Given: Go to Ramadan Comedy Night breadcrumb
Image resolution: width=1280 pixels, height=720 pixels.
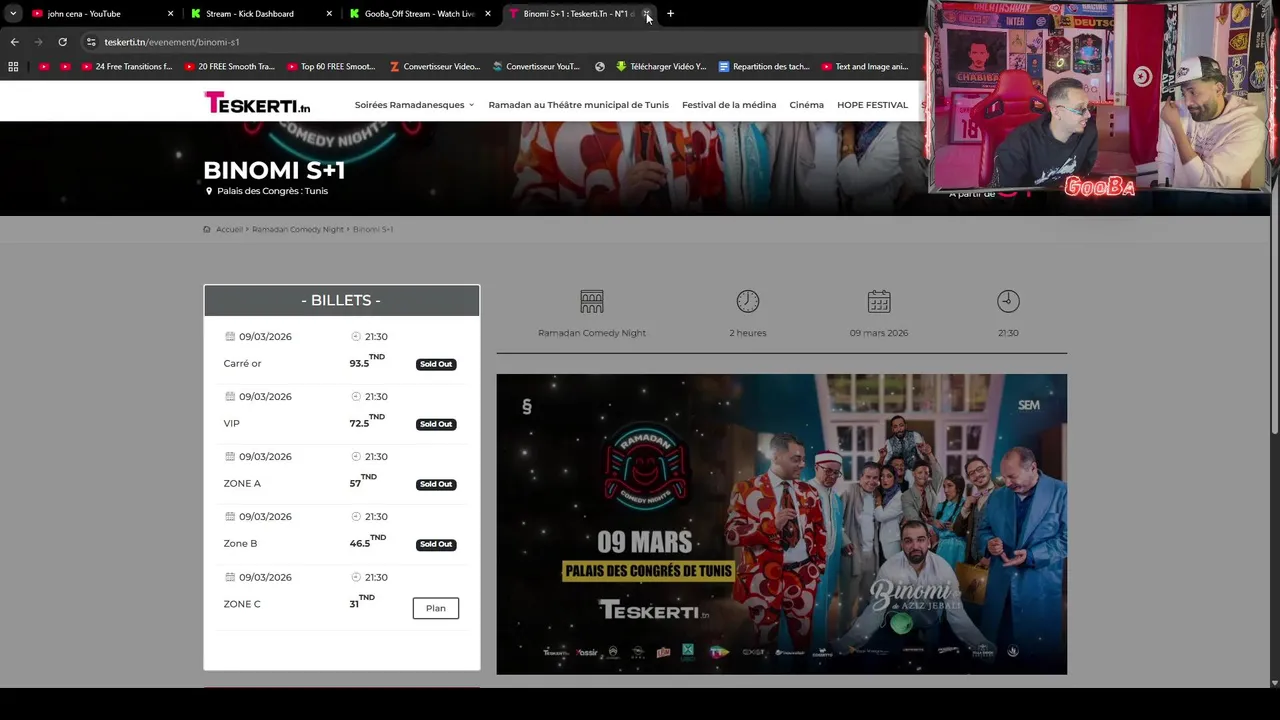Looking at the screenshot, I should (298, 229).
